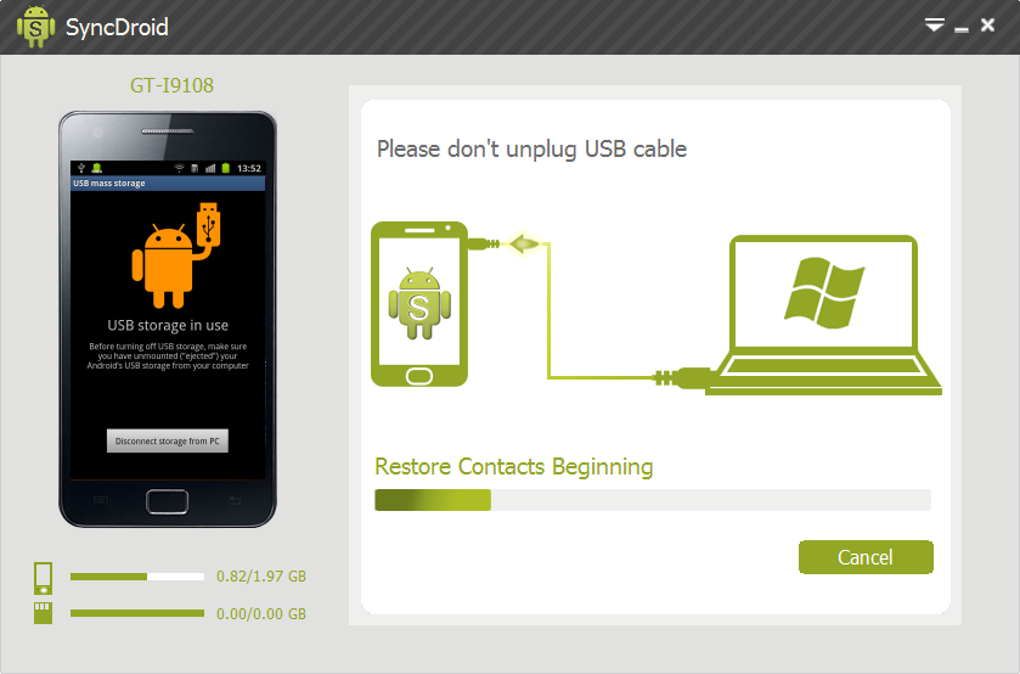This screenshot has width=1020, height=674.
Task: Click the orange Android USB mascot image
Action: [176, 256]
